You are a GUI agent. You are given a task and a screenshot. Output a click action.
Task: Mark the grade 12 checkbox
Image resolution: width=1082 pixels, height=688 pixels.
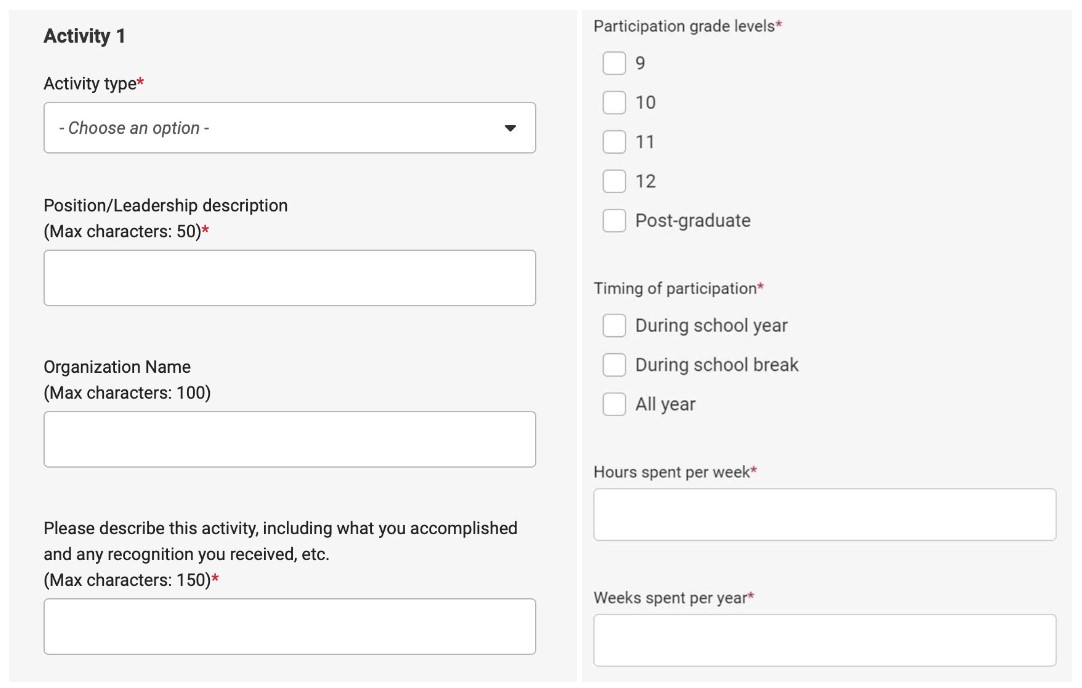click(x=614, y=181)
